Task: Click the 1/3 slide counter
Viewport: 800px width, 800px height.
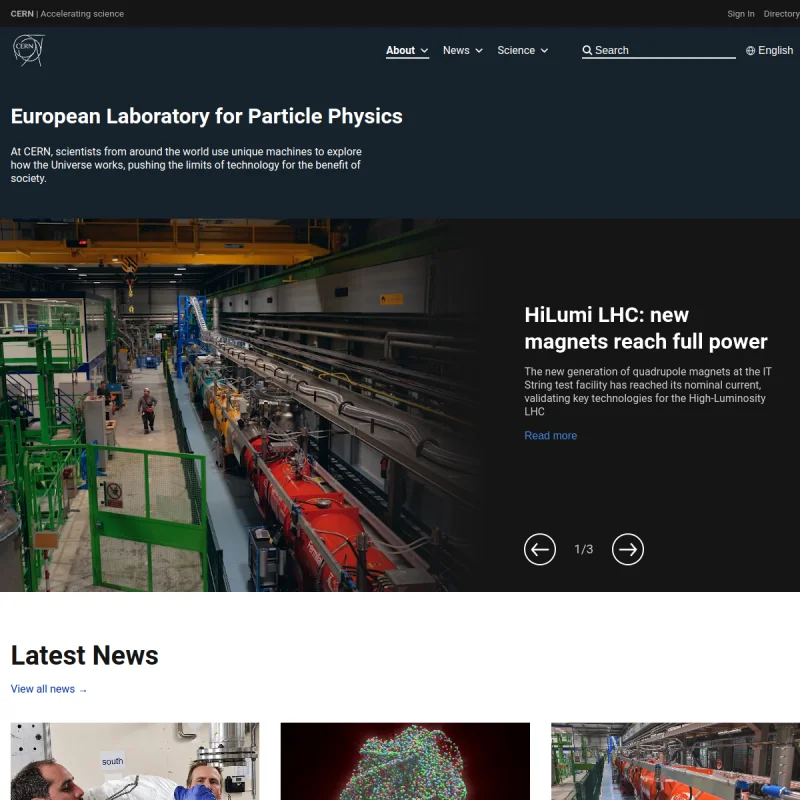Action: [x=584, y=549]
